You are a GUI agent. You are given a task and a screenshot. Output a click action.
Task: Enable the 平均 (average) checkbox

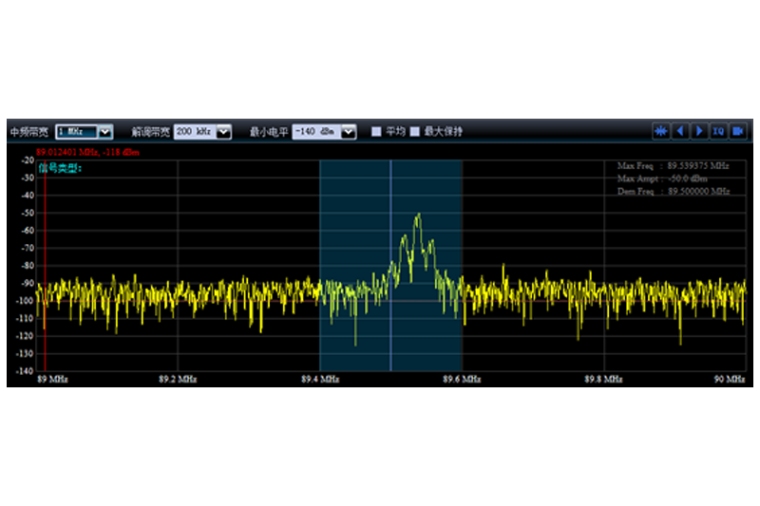[x=377, y=131]
